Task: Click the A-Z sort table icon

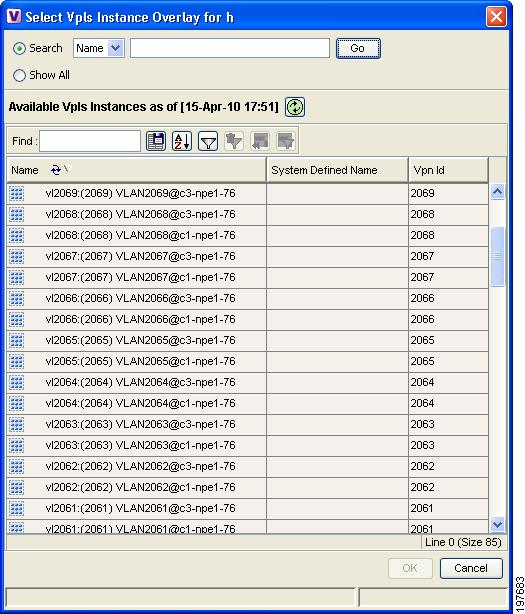Action: coord(182,141)
